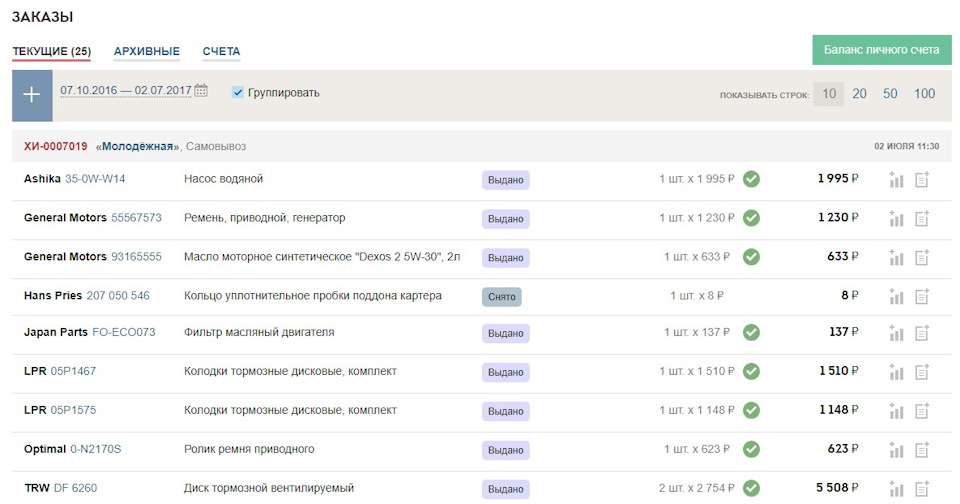Open chart icon for General Motors 55567573

[896, 219]
